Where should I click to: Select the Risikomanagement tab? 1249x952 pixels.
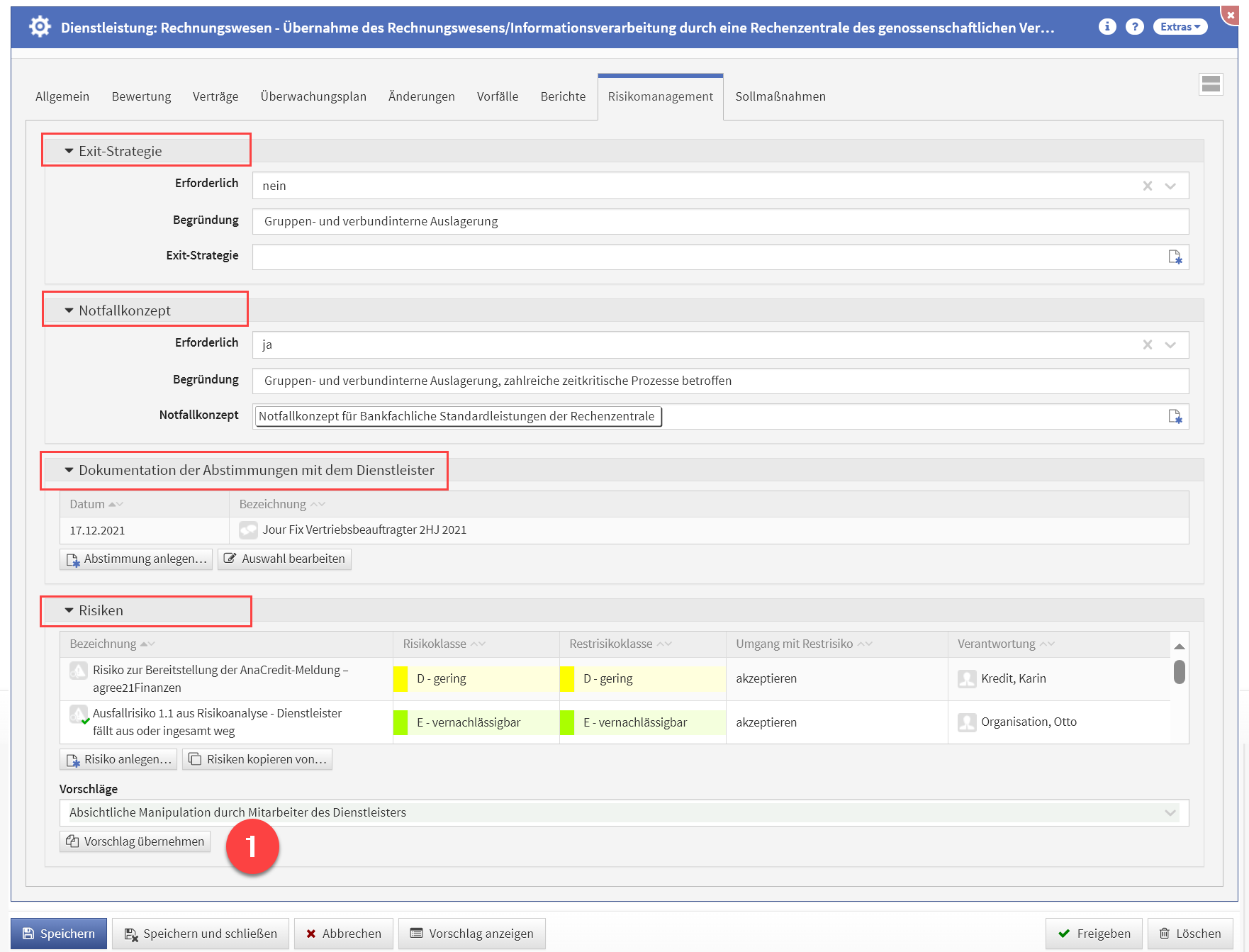point(661,96)
